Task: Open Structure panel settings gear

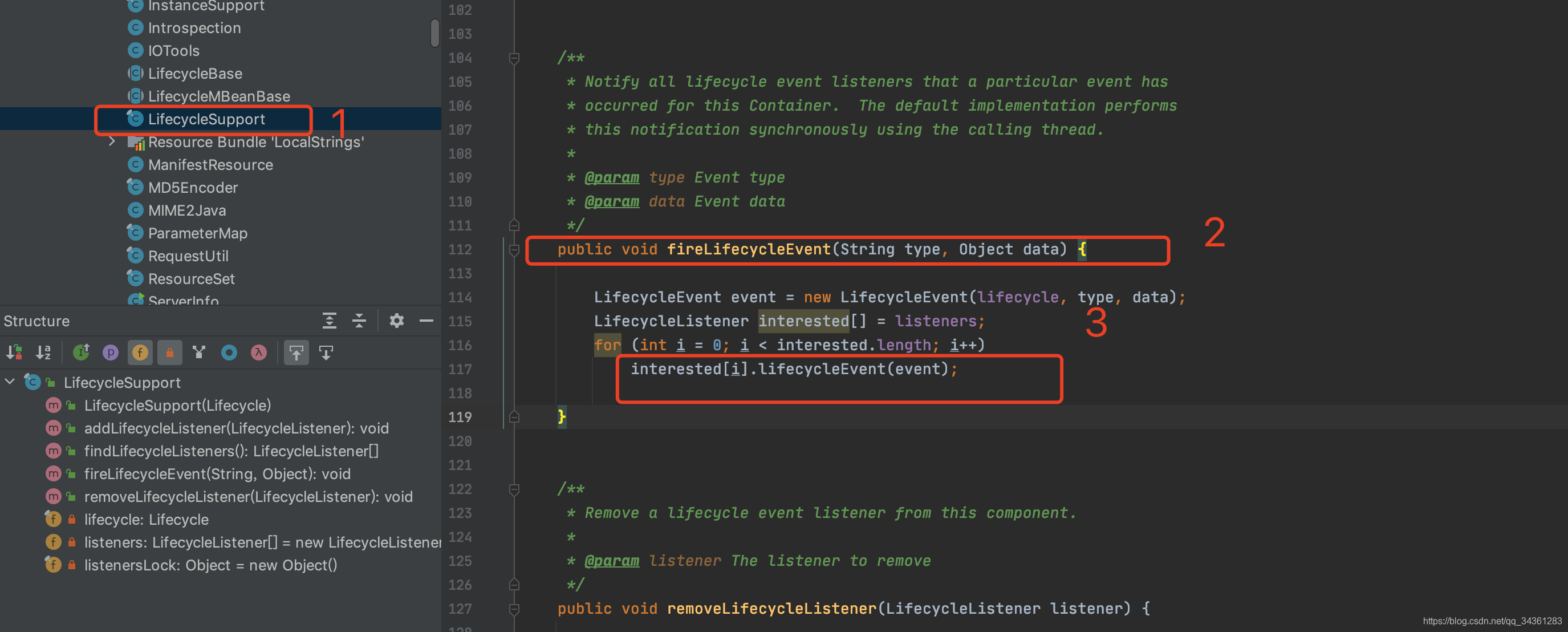Action: (x=396, y=320)
